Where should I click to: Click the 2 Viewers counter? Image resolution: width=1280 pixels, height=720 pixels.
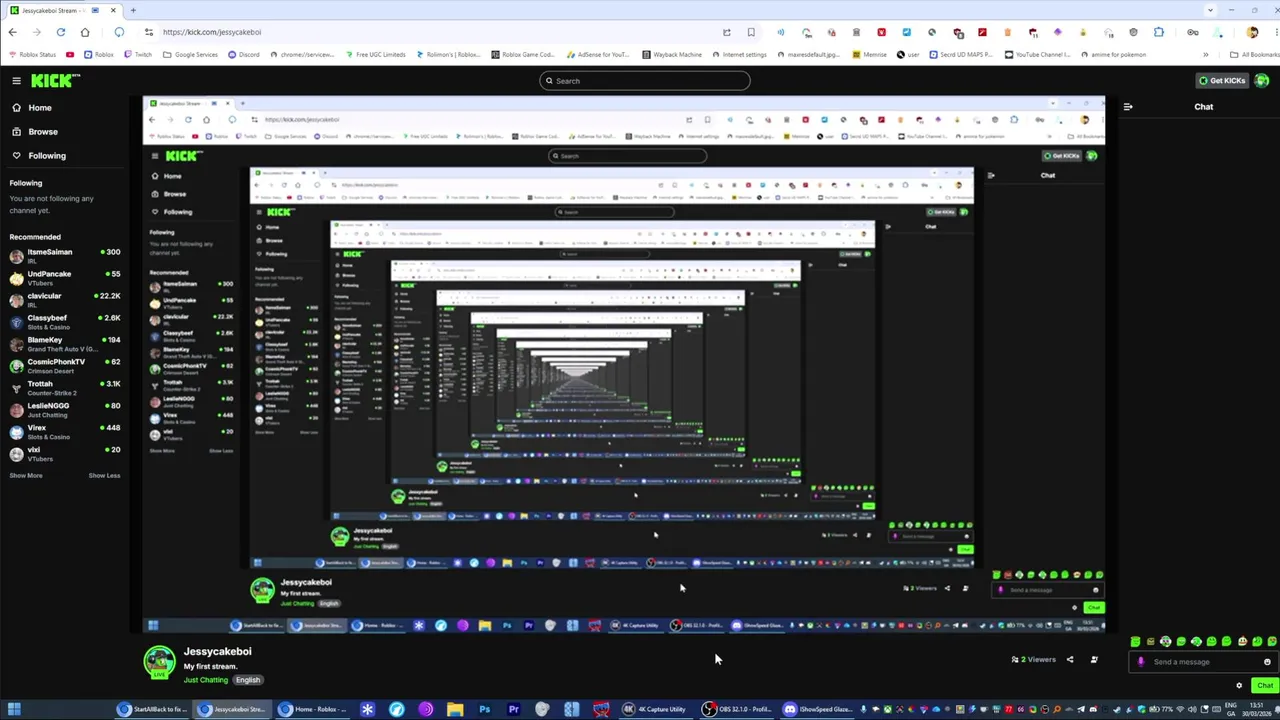1033,660
